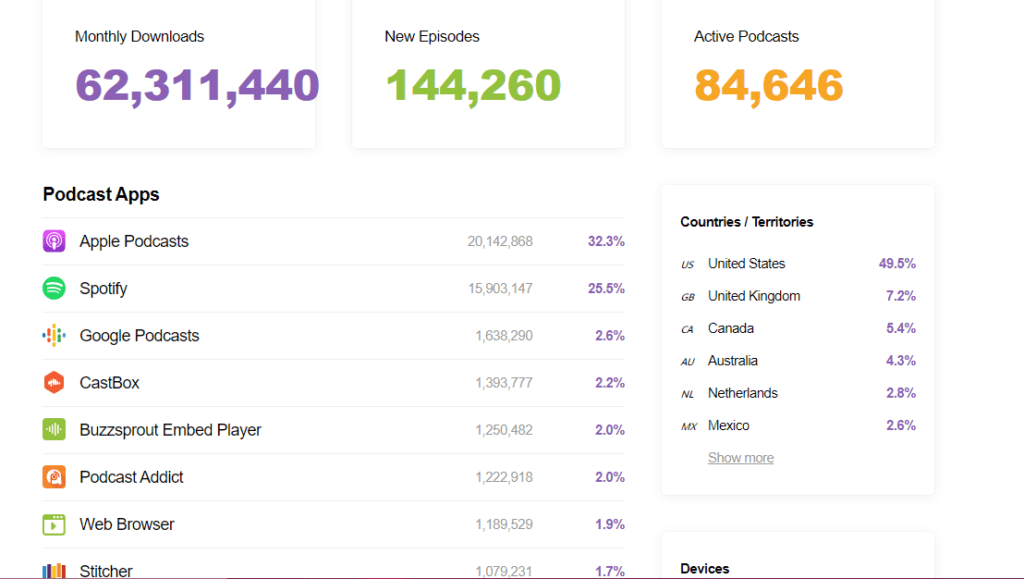Viewport: 1024px width, 579px height.
Task: Select the Devices section header
Action: click(x=705, y=568)
